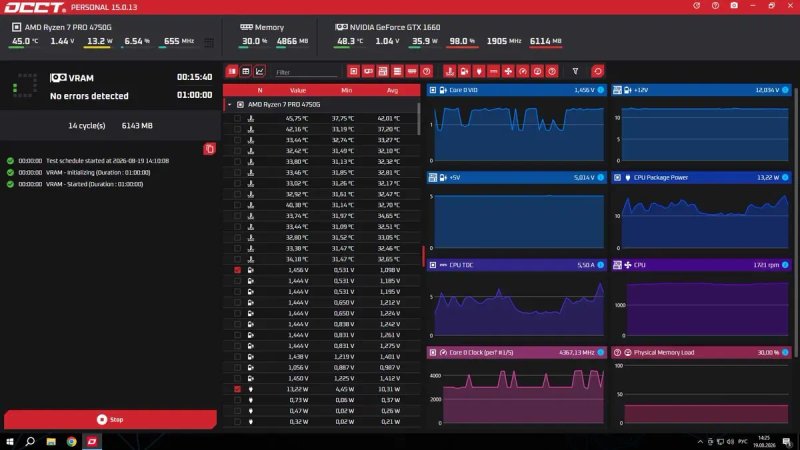800x450 pixels.
Task: Toggle the temperature sensor type filter
Action: coord(449,71)
